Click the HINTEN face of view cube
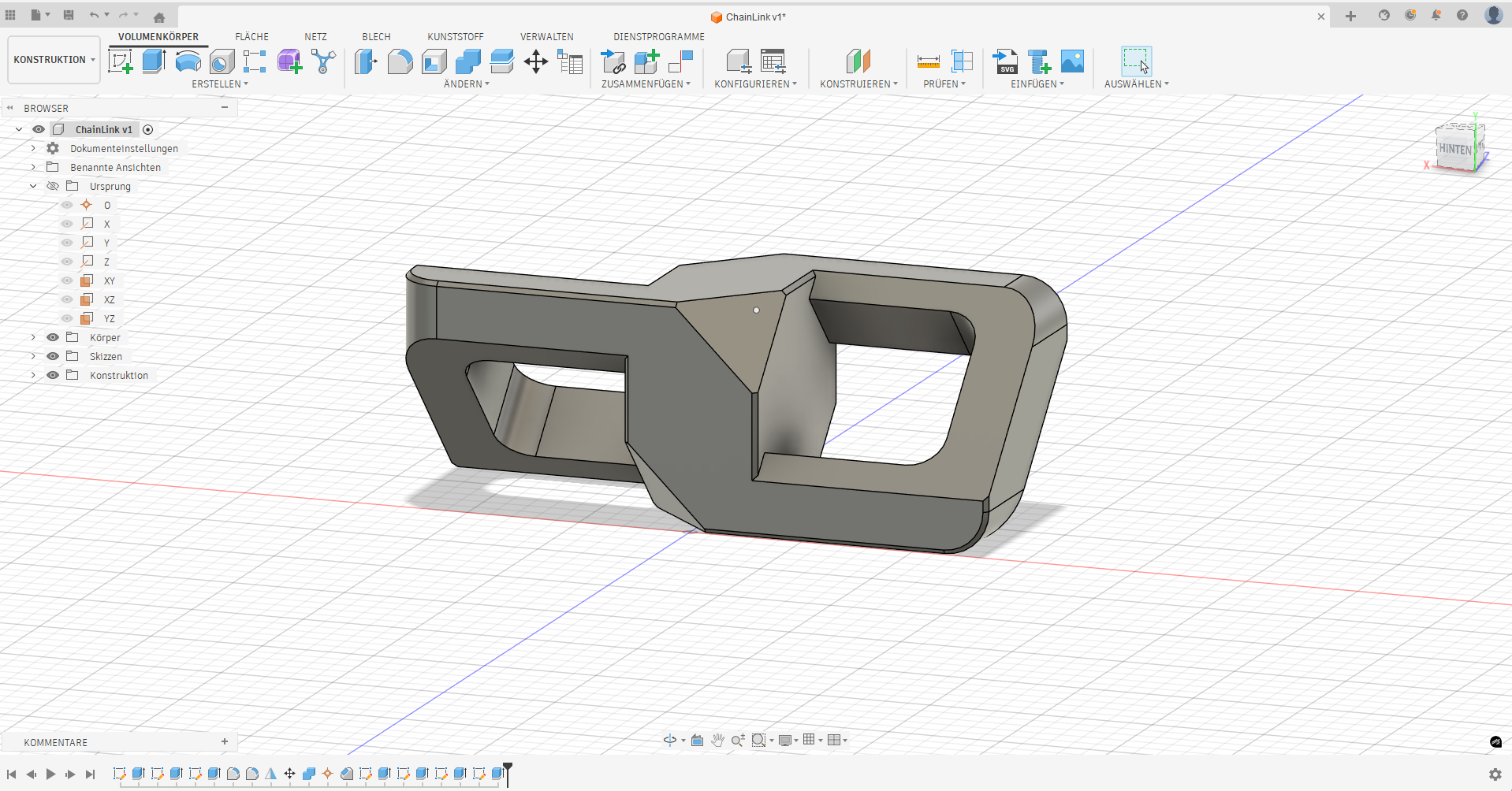This screenshot has height=791, width=1512. (x=1455, y=149)
